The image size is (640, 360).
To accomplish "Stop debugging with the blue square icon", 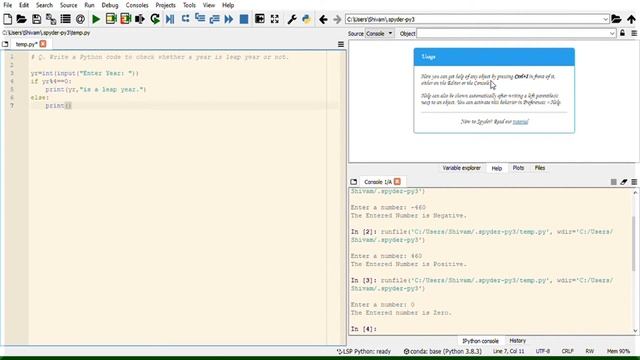I will (244, 19).
